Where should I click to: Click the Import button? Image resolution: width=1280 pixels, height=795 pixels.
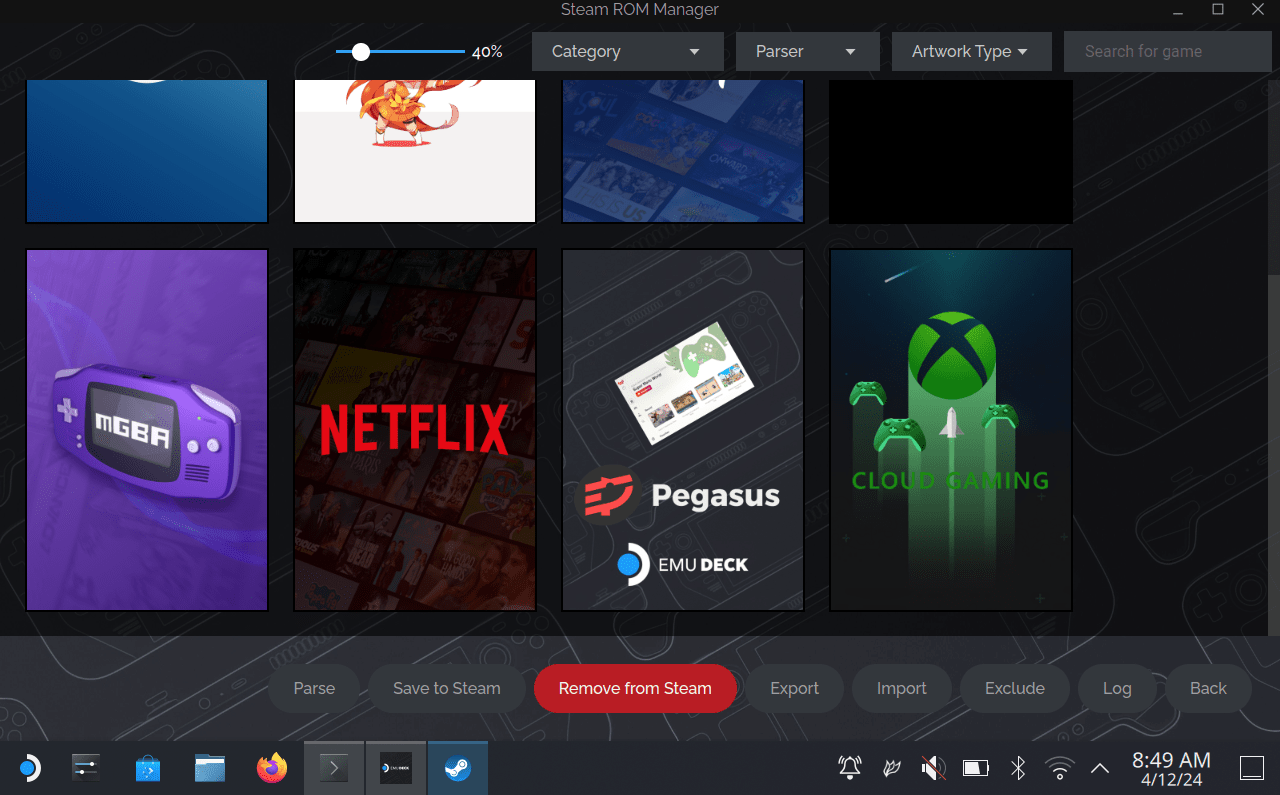[902, 688]
